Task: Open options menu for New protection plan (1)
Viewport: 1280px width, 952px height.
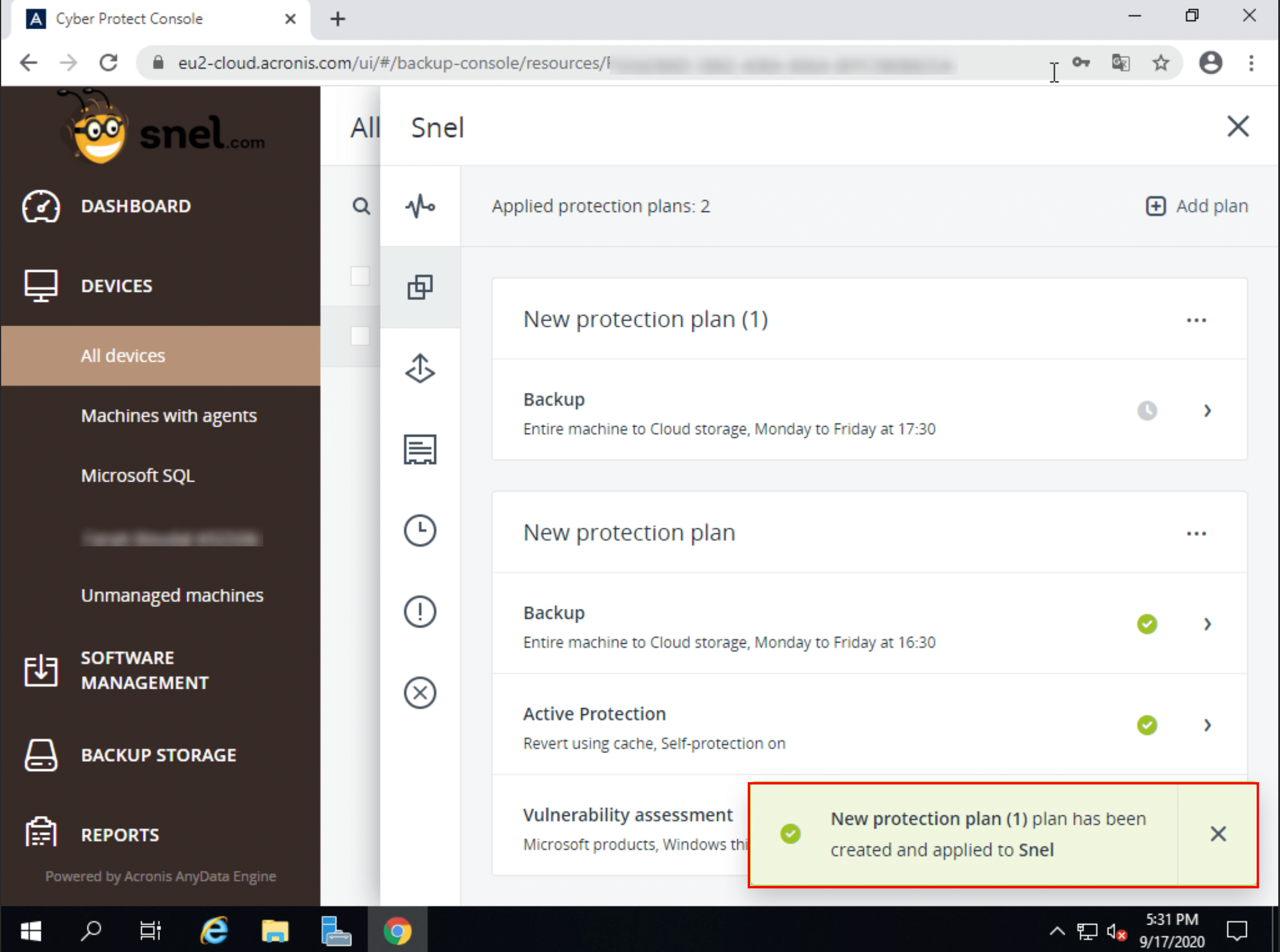Action: pos(1196,320)
